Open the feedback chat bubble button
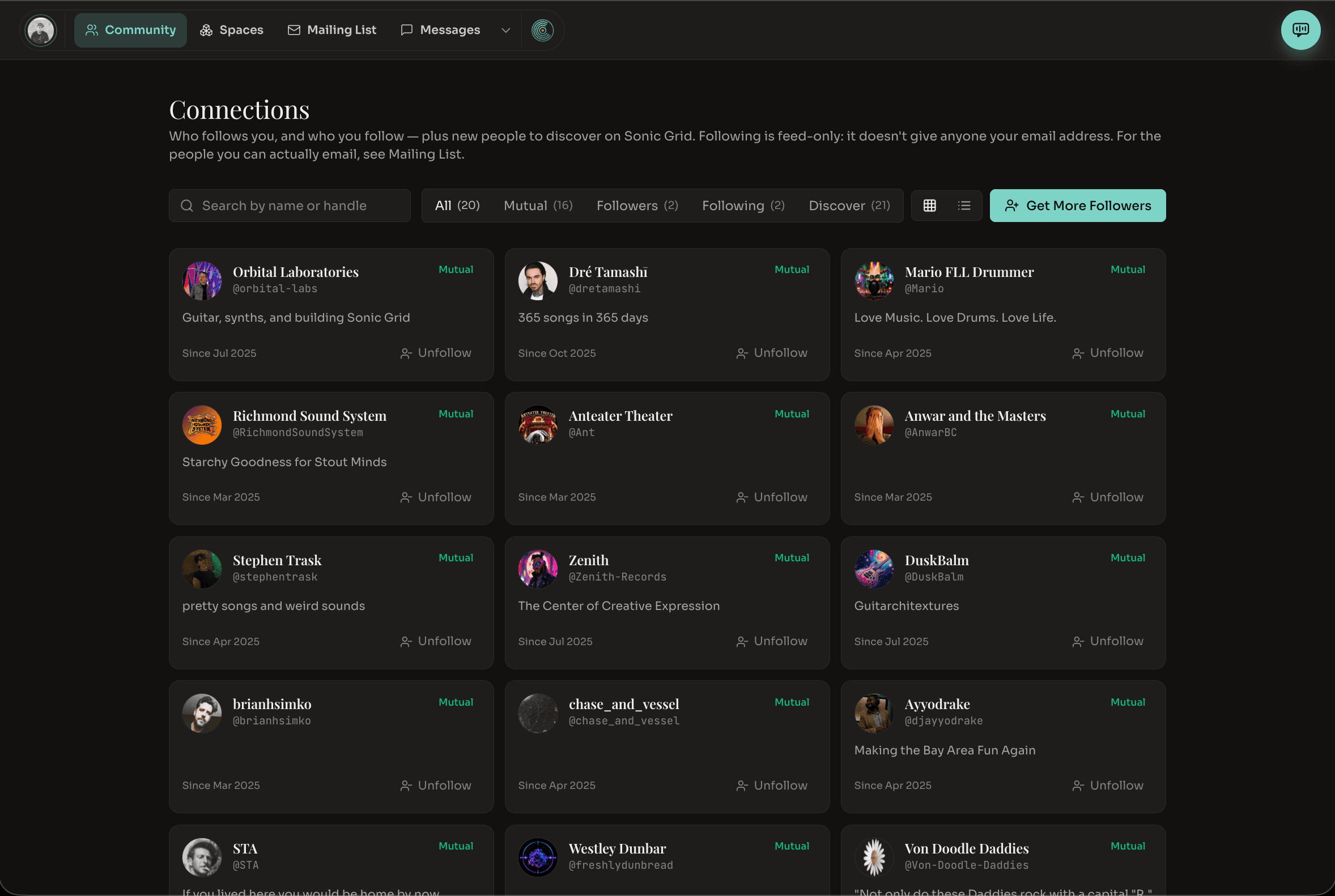Image resolution: width=1335 pixels, height=896 pixels. (x=1300, y=30)
